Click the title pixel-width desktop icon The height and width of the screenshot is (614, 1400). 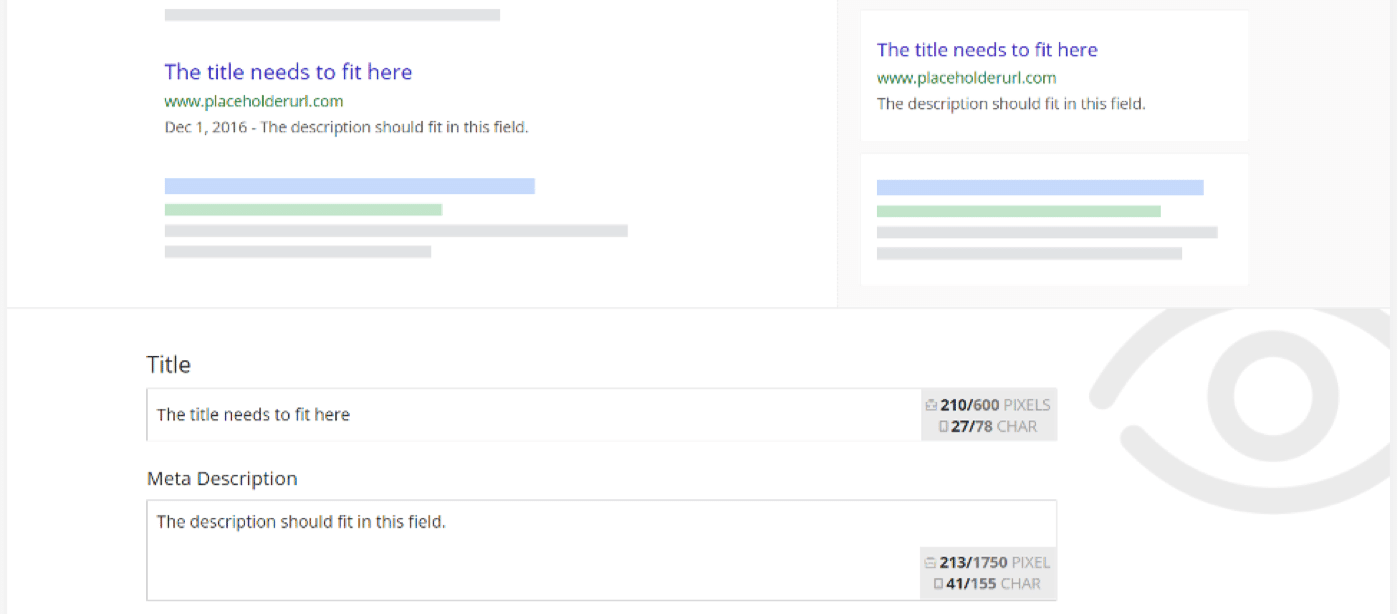coord(931,405)
